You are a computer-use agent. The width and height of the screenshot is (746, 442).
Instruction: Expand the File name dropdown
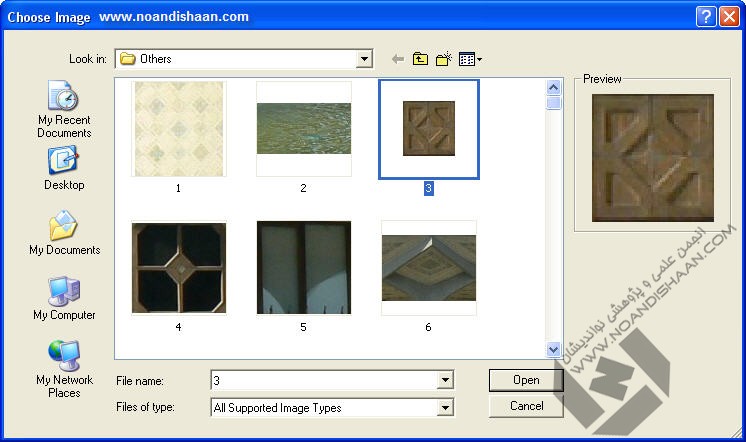click(x=445, y=380)
